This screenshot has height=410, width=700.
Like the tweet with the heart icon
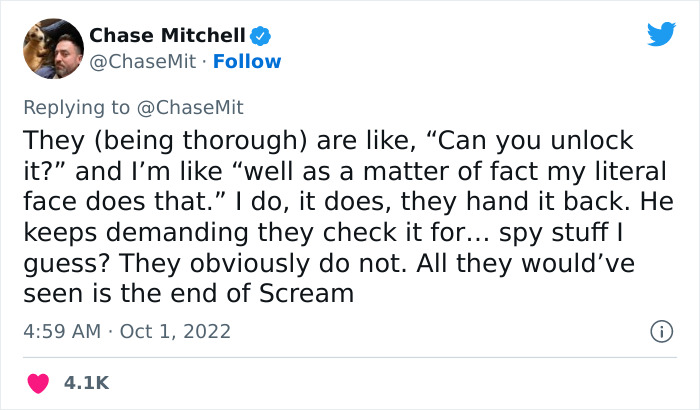(x=39, y=383)
